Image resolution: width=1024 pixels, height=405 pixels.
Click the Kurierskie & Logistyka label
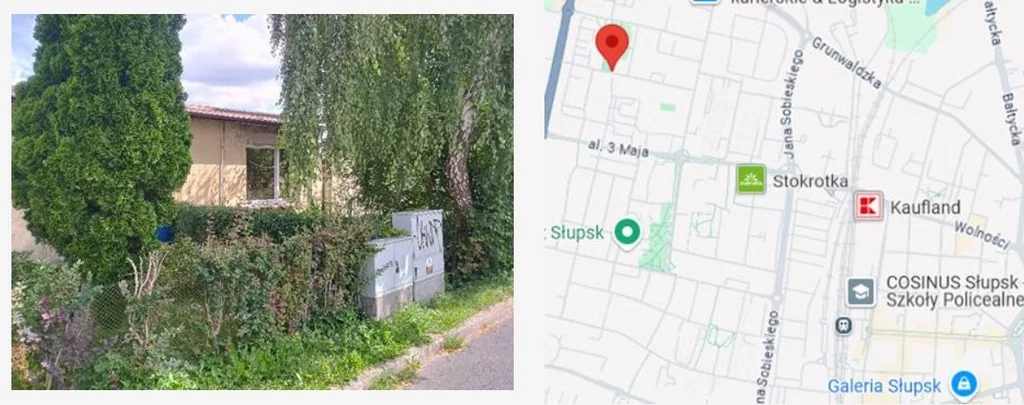825,2
